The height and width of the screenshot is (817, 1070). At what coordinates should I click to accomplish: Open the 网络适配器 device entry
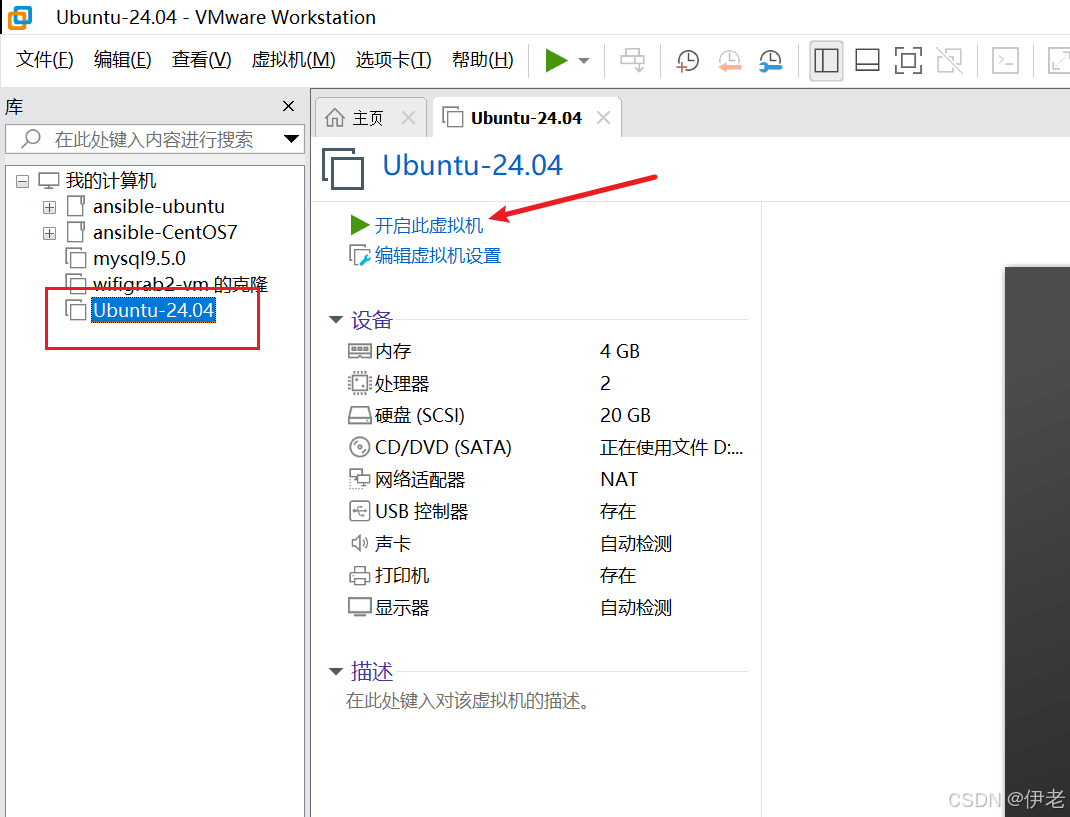pos(419,479)
